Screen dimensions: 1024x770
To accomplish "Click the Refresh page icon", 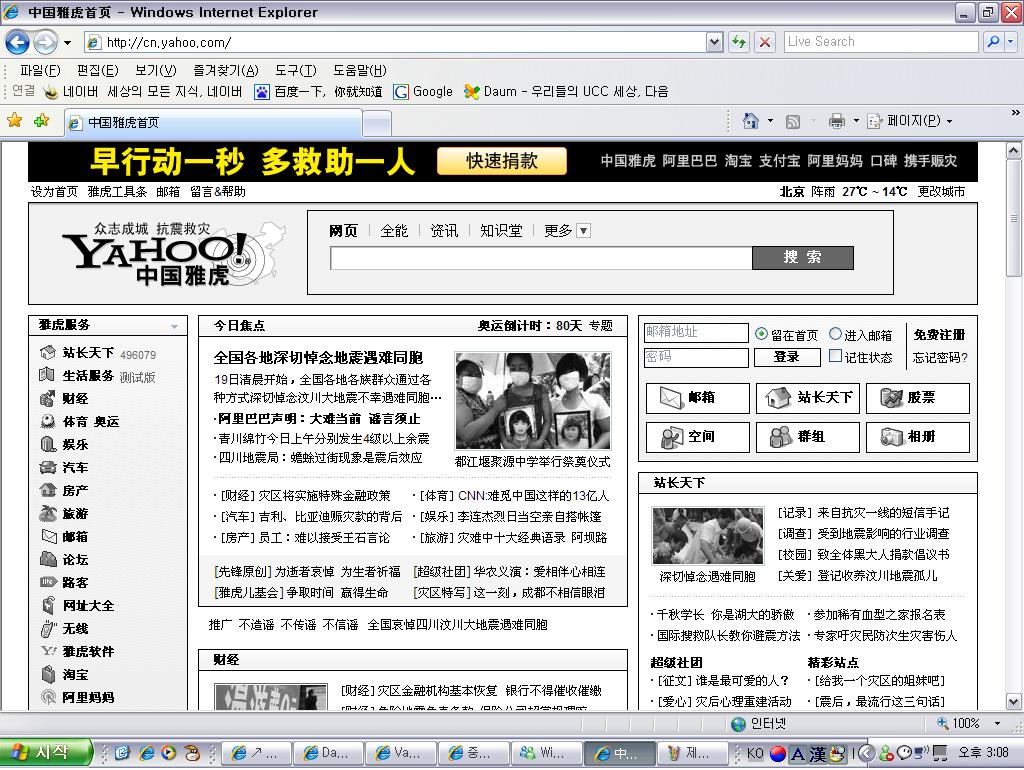I will coord(739,42).
